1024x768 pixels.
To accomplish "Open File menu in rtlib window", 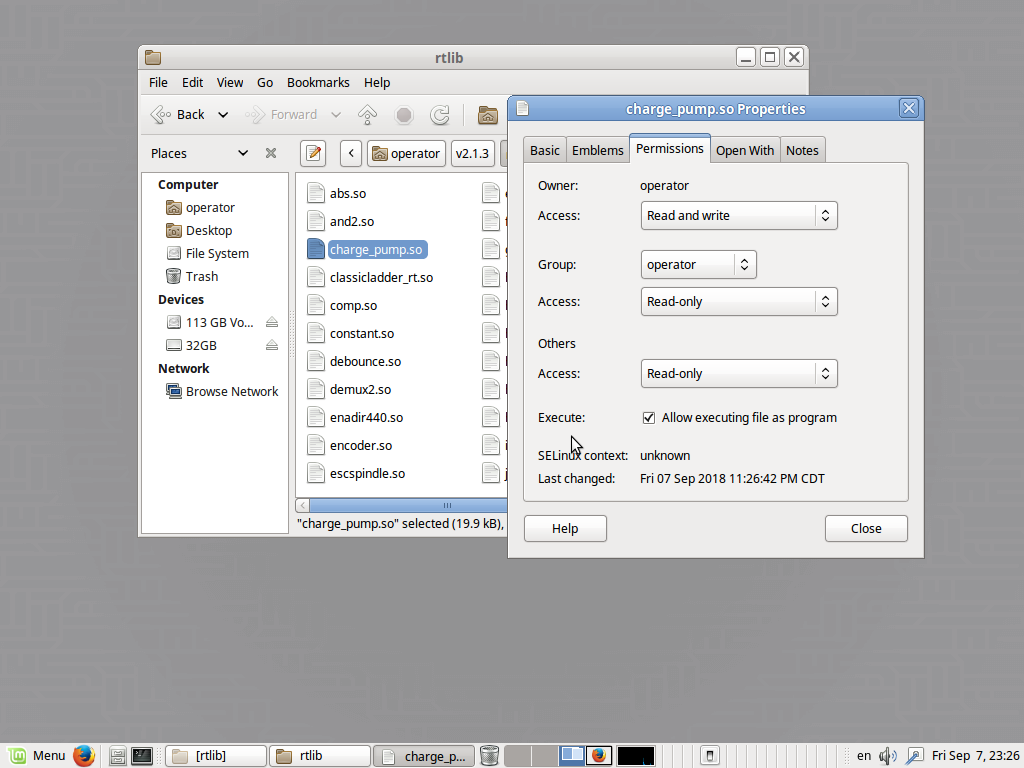I will pyautogui.click(x=158, y=82).
